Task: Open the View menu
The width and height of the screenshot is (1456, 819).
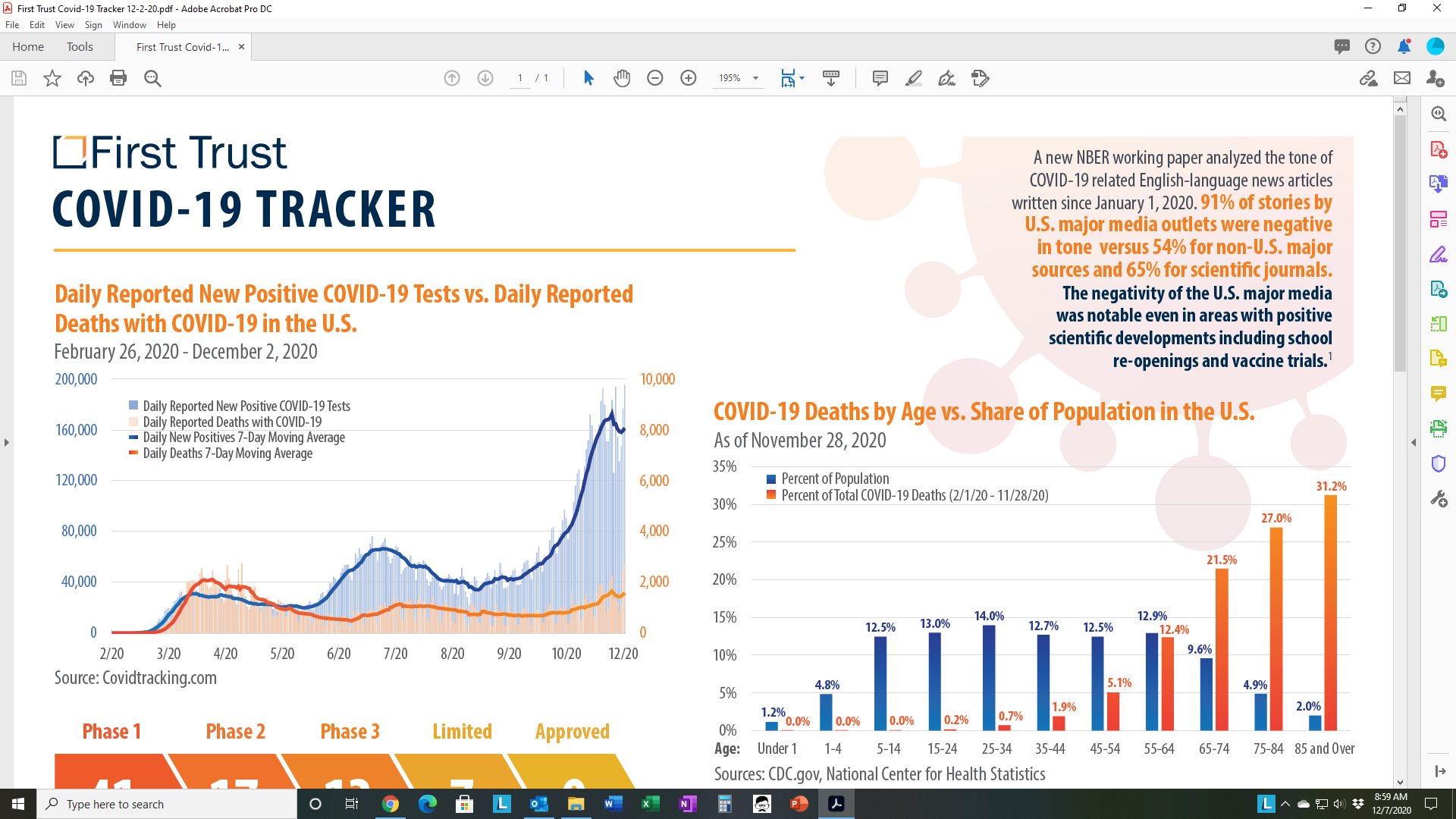Action: (64, 25)
